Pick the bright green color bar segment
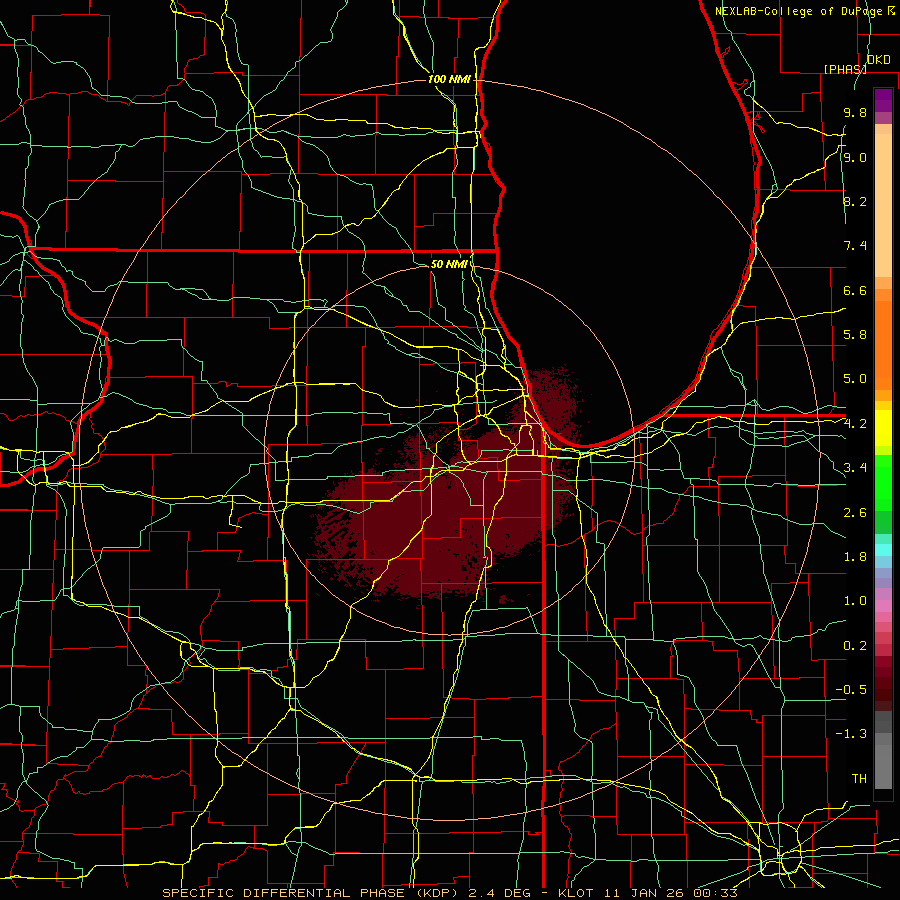 tap(883, 483)
